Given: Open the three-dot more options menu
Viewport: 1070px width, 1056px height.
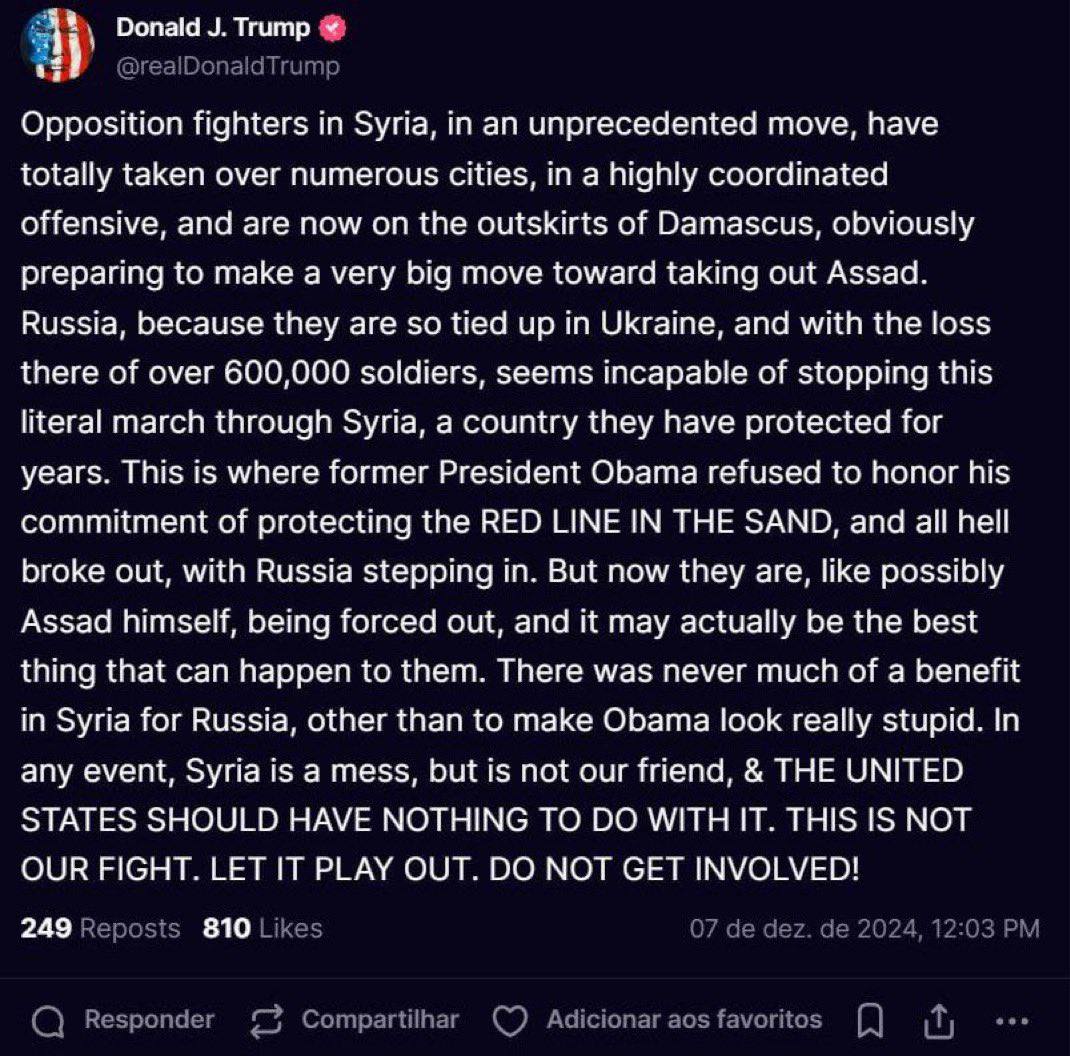Looking at the screenshot, I should click(x=1012, y=1021).
